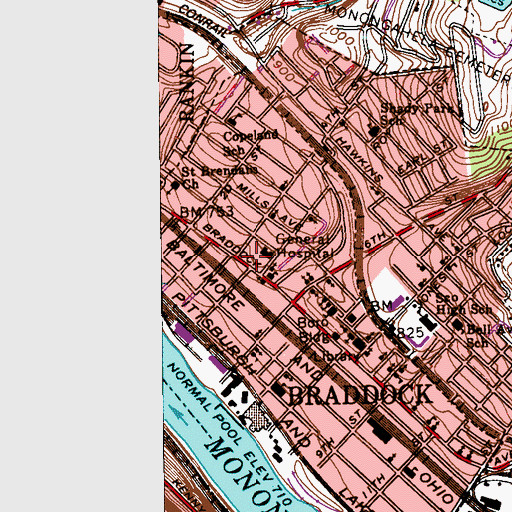This screenshot has width=512, height=512.
Task: Select the EARL ST street label
Action: coord(422,157)
